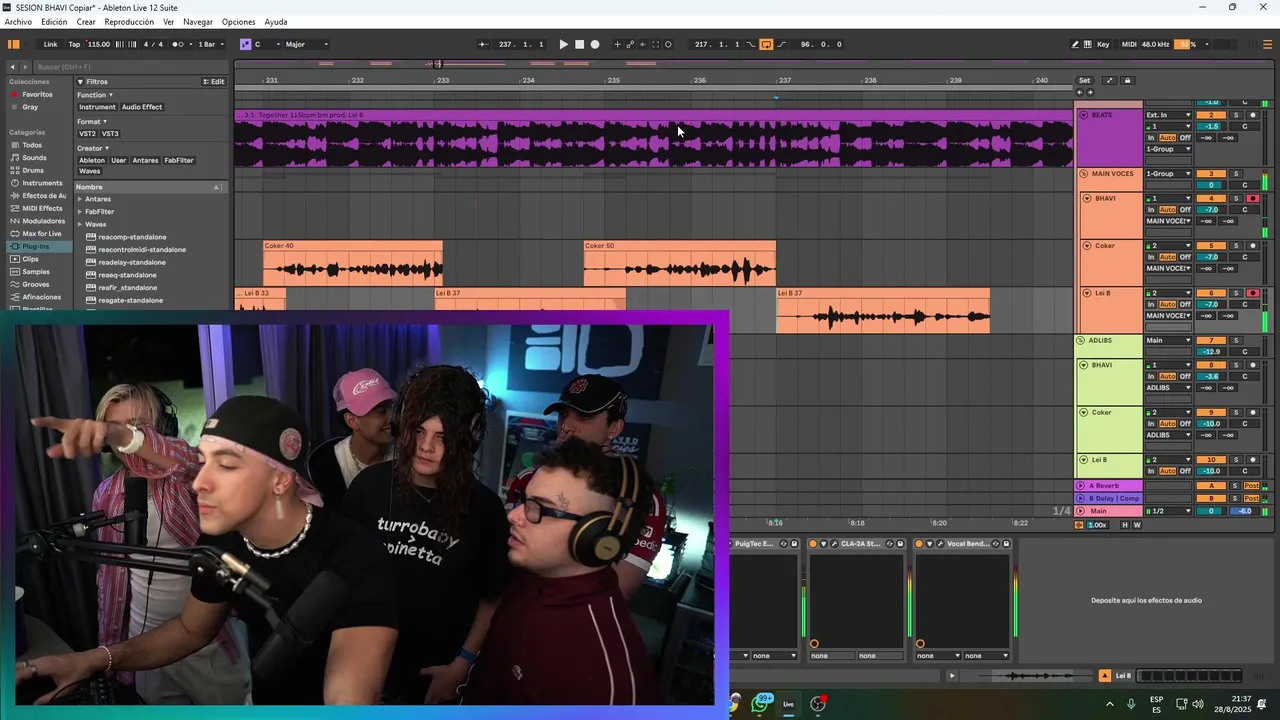Screen dimensions: 1280x720
Task: Enable the Draw Mode pencil
Action: 1075,44
